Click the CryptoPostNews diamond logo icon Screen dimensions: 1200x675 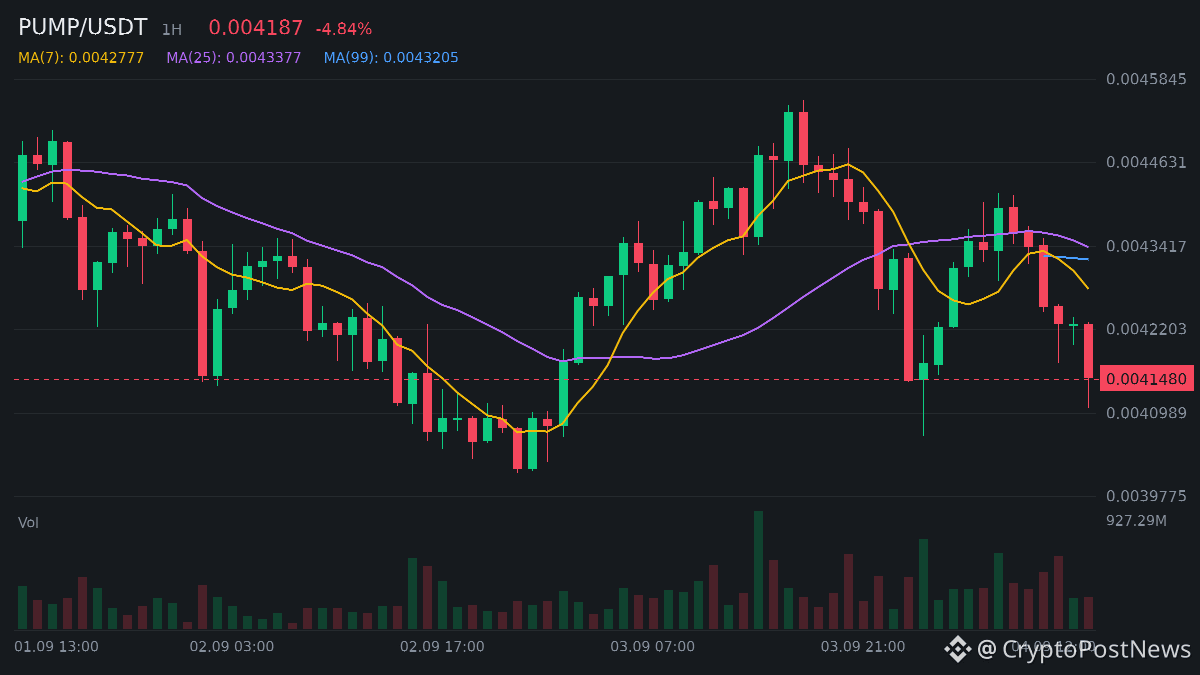point(958,649)
